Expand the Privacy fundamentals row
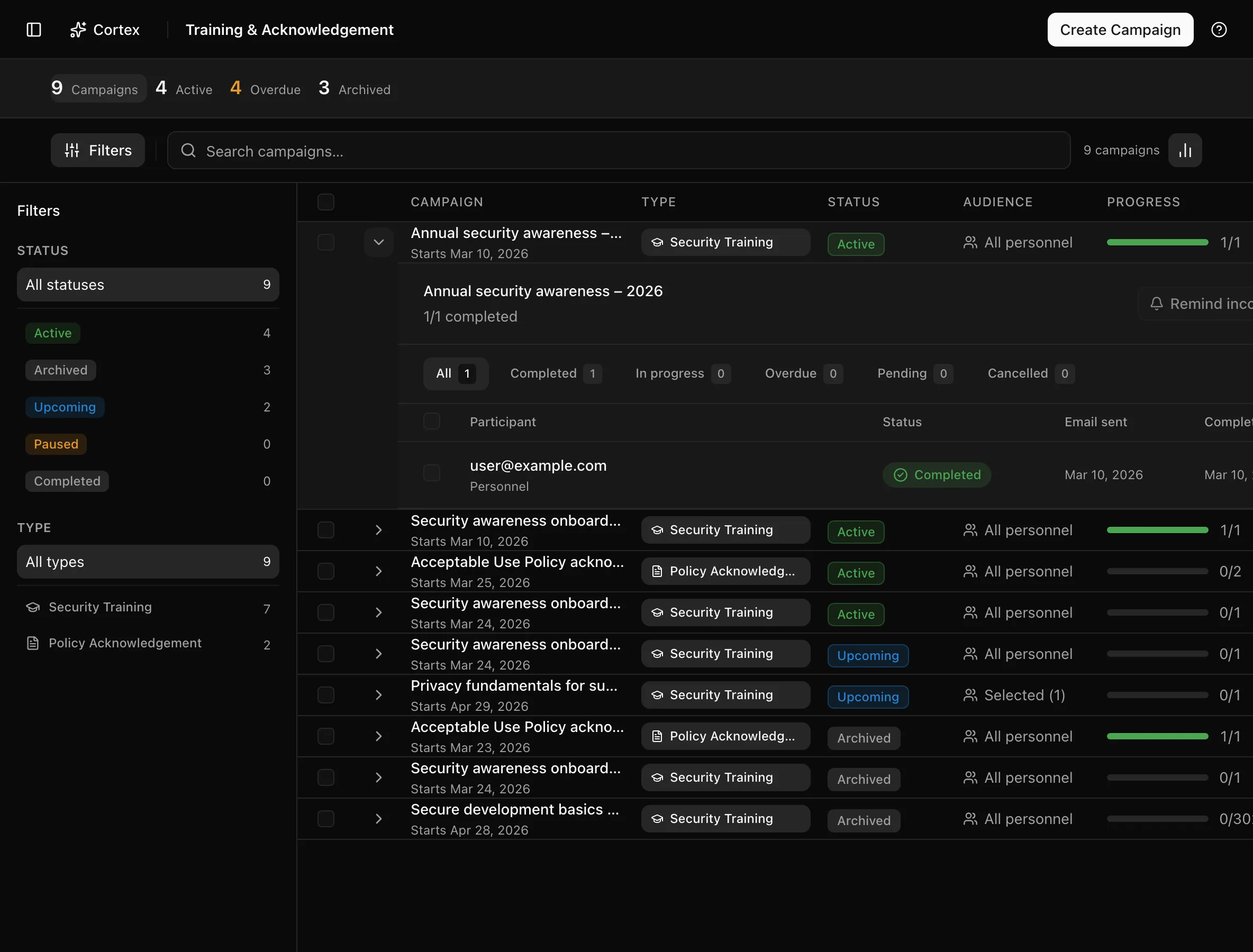The image size is (1253, 952). (378, 695)
